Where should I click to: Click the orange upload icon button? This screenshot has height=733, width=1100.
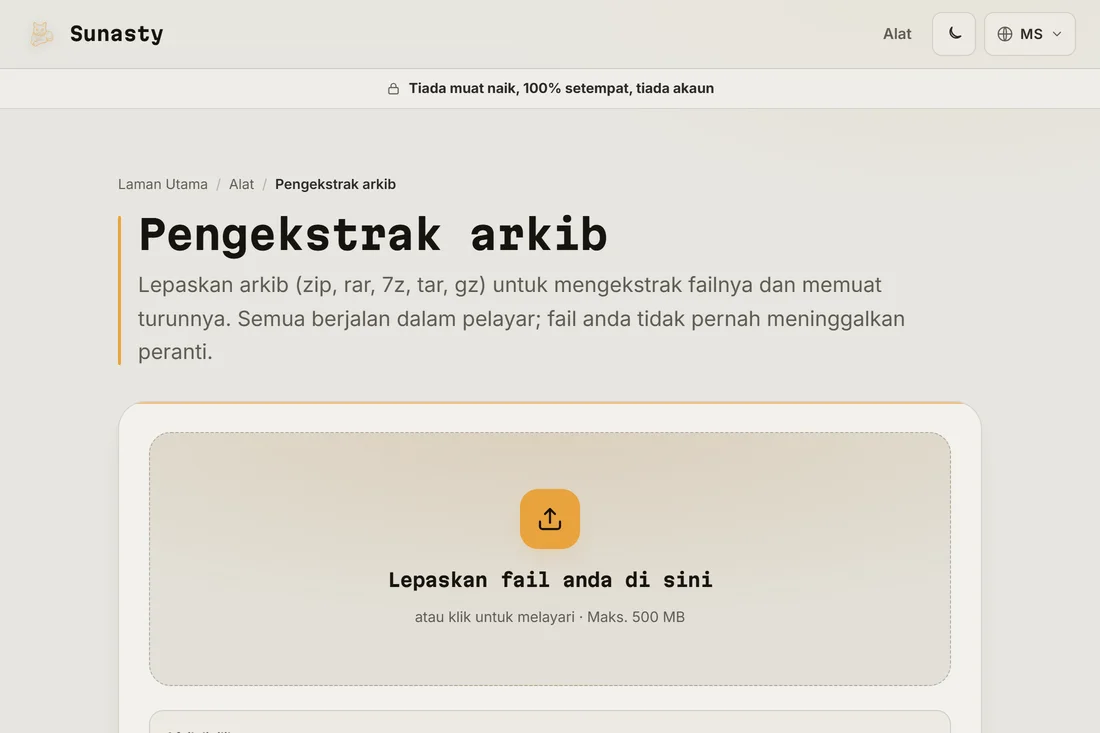[x=550, y=519]
